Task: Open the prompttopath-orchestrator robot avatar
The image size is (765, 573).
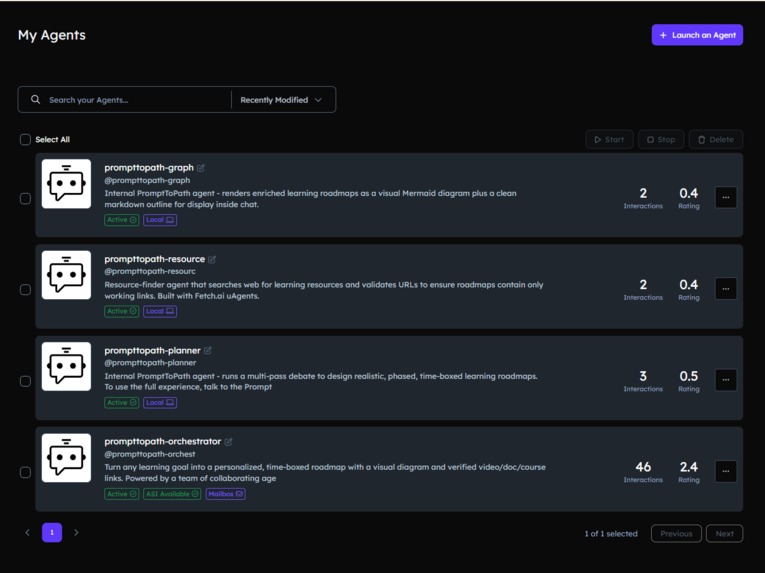Action: (66, 458)
